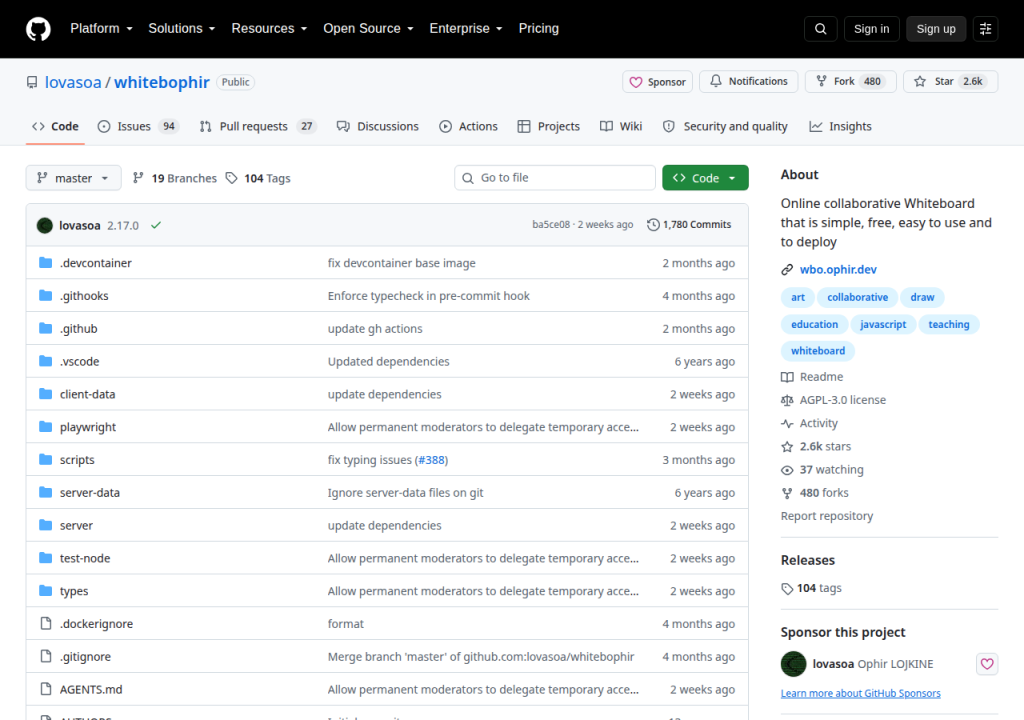Switch to the Issues tab
Viewport: 1024px width, 720px height.
[x=138, y=126]
